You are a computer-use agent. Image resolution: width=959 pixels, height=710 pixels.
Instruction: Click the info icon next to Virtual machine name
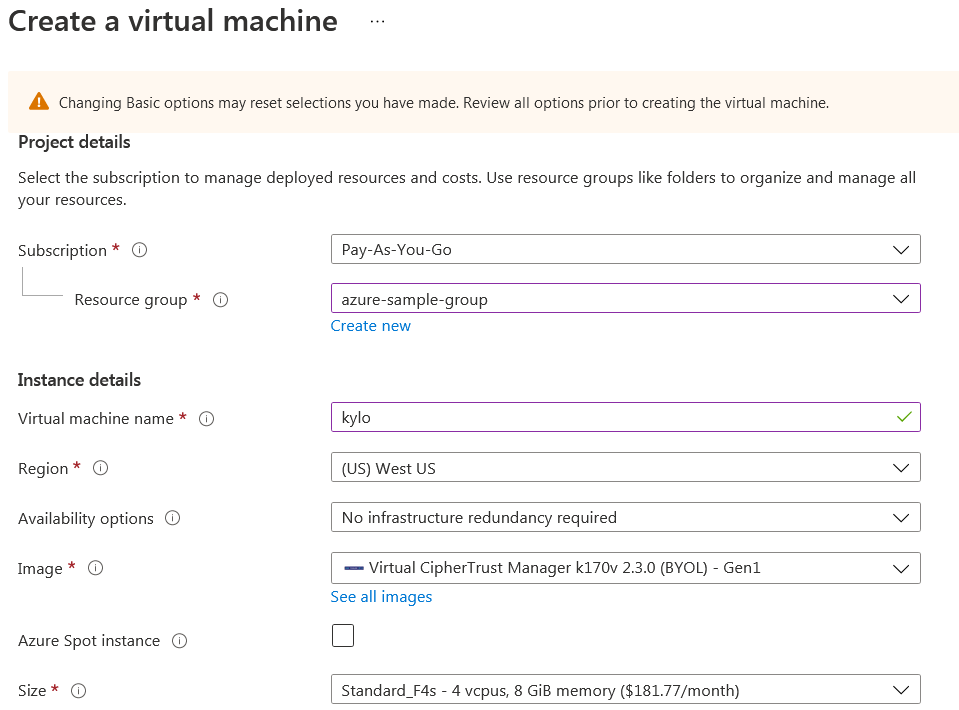(x=207, y=419)
